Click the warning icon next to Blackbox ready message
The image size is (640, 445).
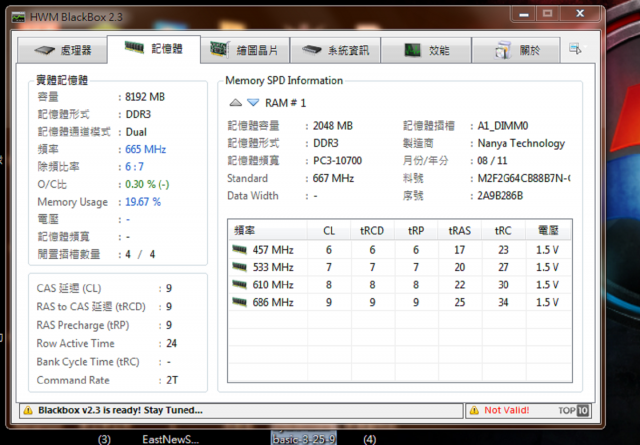point(28,410)
